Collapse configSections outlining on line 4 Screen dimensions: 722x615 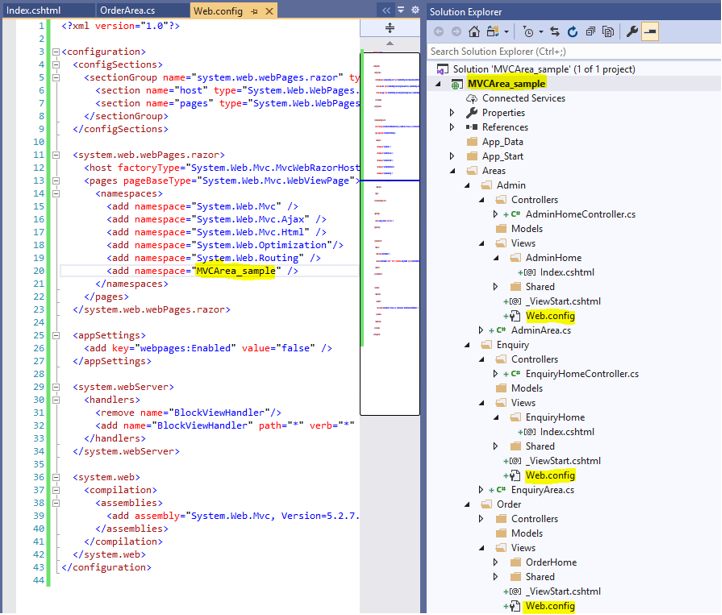(56, 64)
